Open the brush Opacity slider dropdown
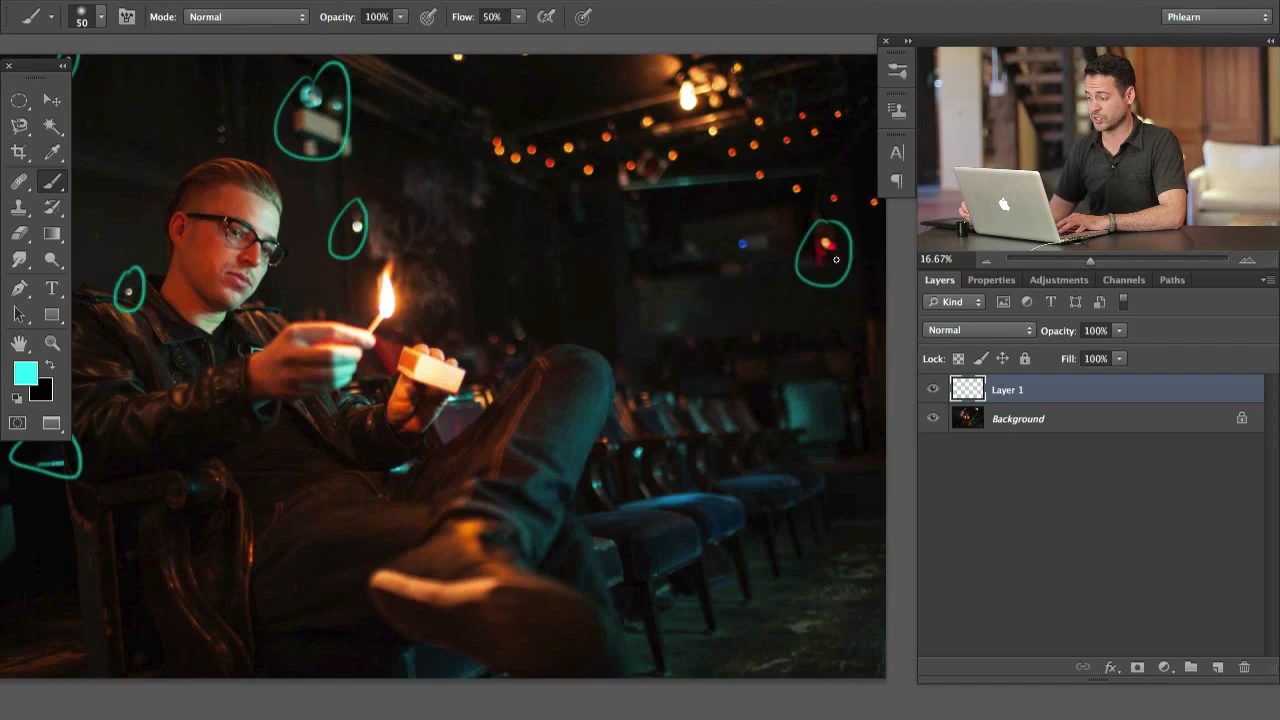This screenshot has height=720, width=1280. pyautogui.click(x=400, y=17)
